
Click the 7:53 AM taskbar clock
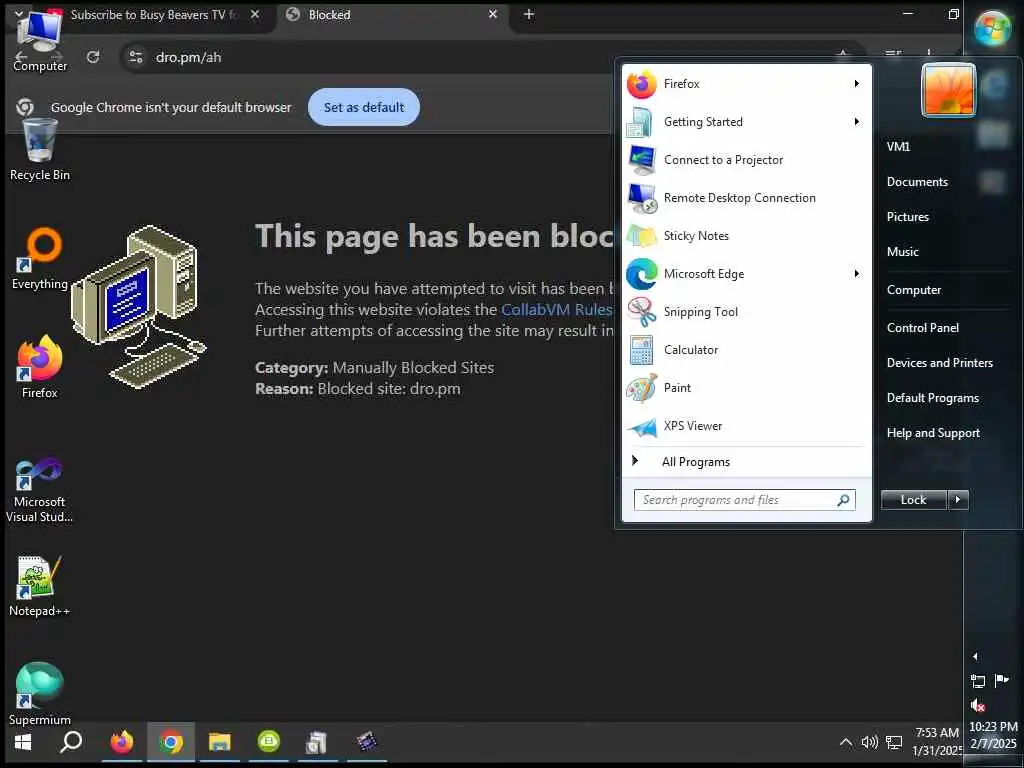click(937, 741)
